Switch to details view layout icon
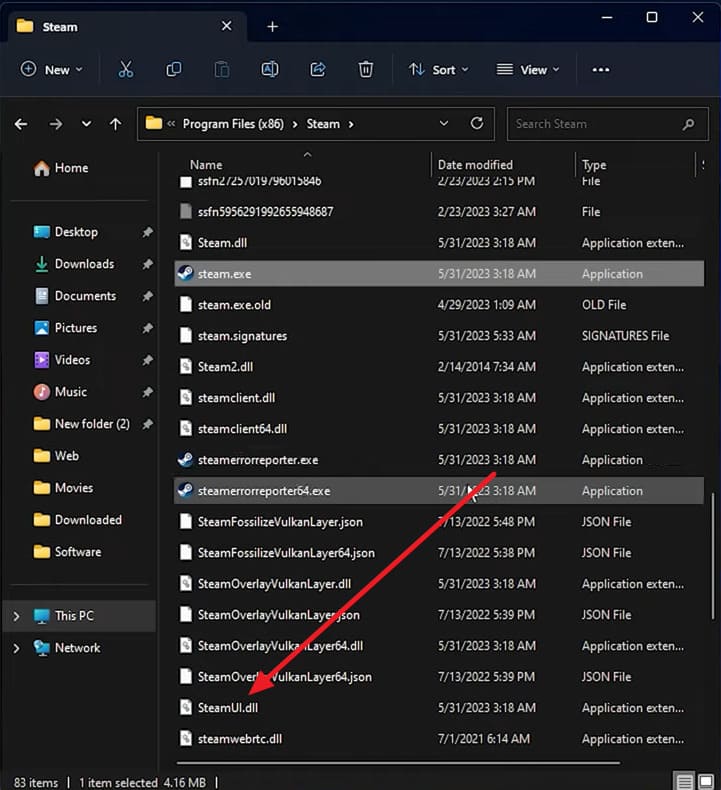Image resolution: width=721 pixels, height=790 pixels. 684,781
